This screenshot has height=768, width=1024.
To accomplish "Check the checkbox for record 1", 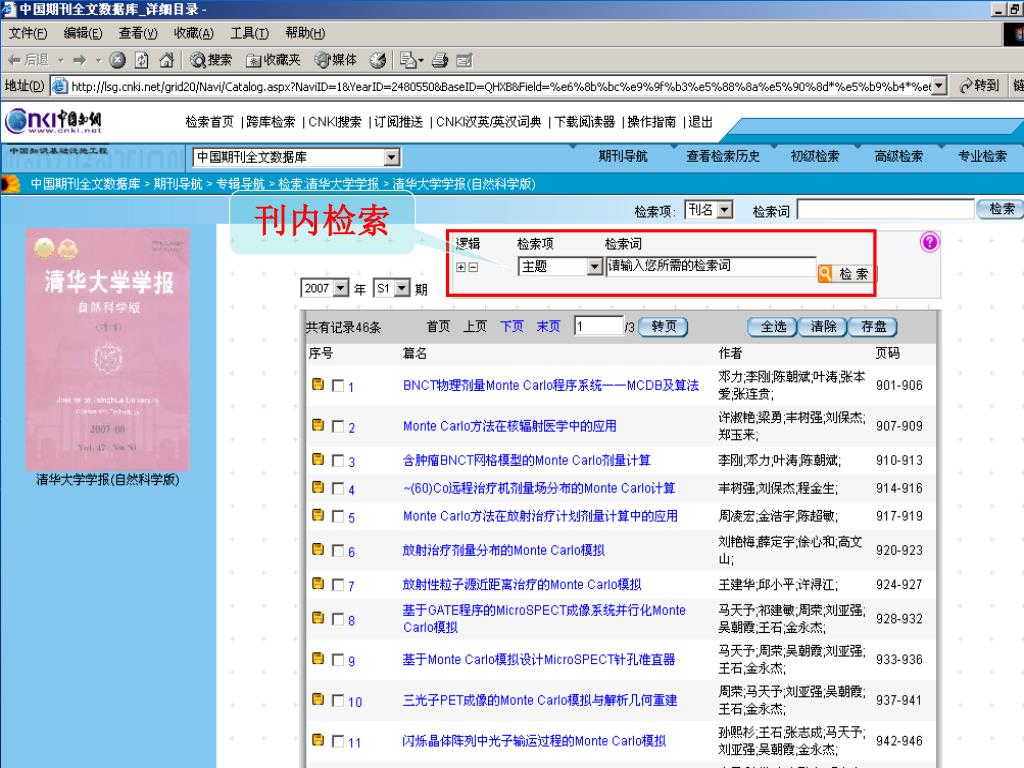I will point(338,386).
